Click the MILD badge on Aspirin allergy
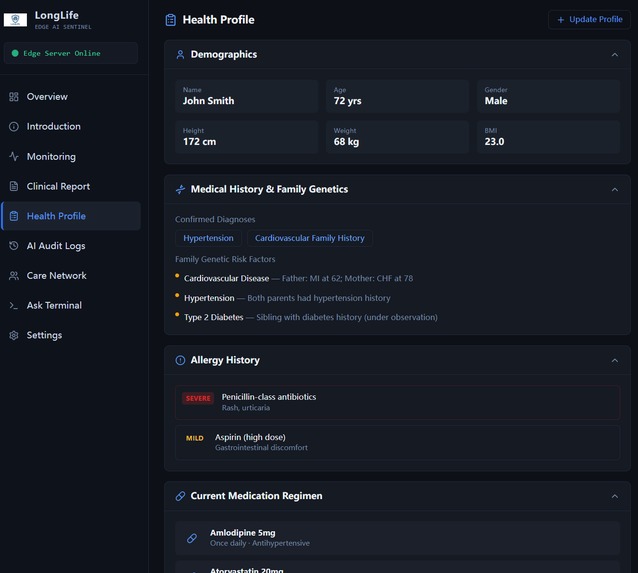The width and height of the screenshot is (638, 573). click(x=194, y=438)
